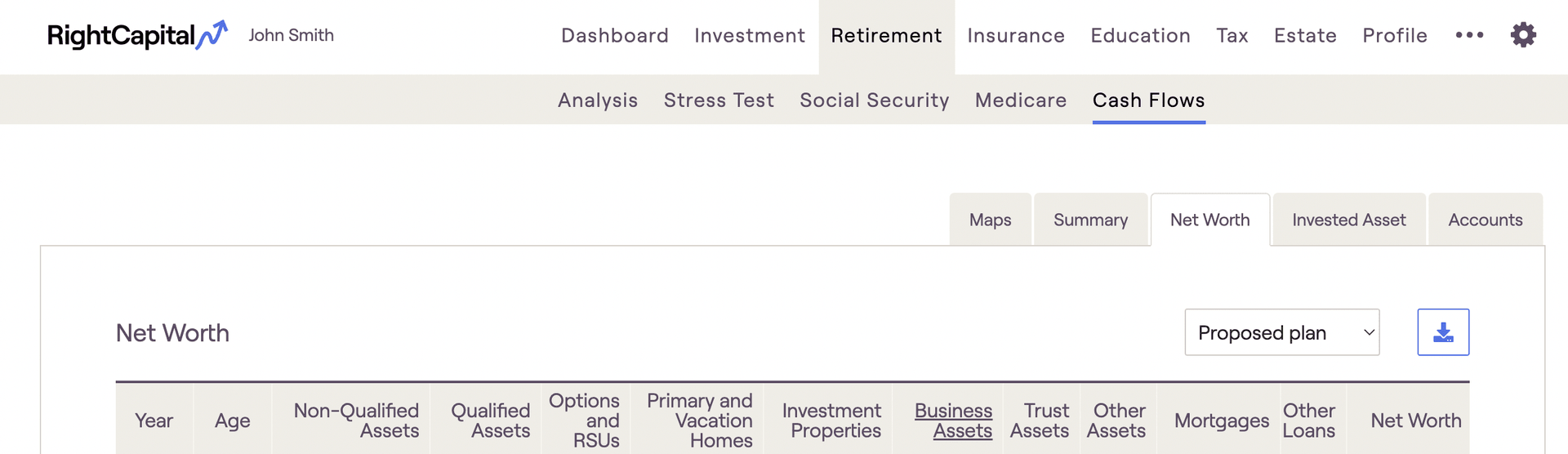The image size is (1568, 454).
Task: Open the settings gear icon
Action: tap(1523, 35)
